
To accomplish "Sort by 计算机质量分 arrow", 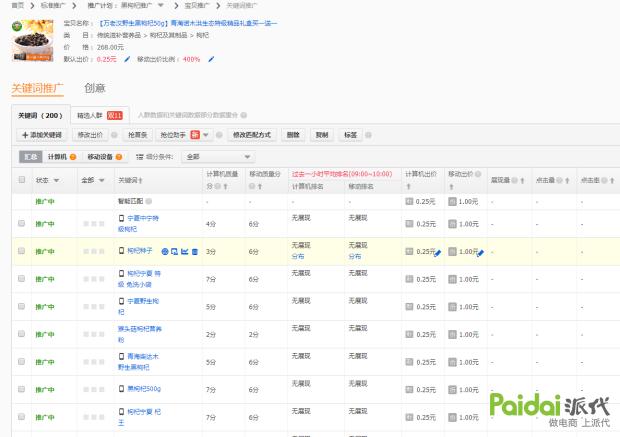I will (x=225, y=186).
